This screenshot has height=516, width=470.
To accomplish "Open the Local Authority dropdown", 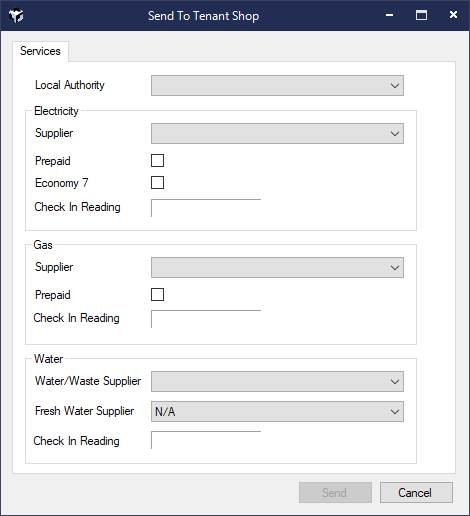I will pyautogui.click(x=277, y=86).
